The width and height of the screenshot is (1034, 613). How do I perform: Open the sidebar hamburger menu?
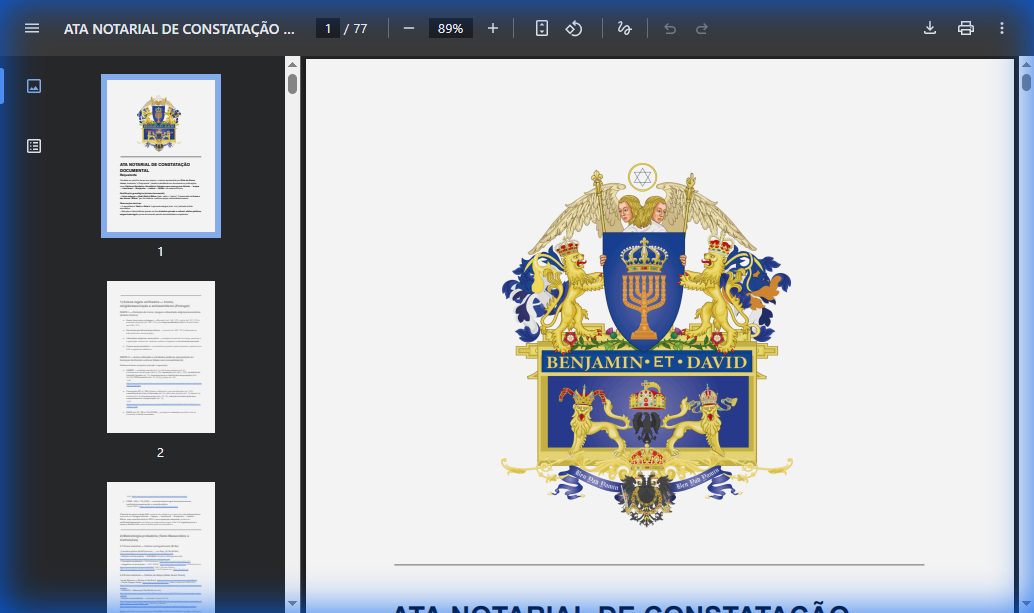31,28
